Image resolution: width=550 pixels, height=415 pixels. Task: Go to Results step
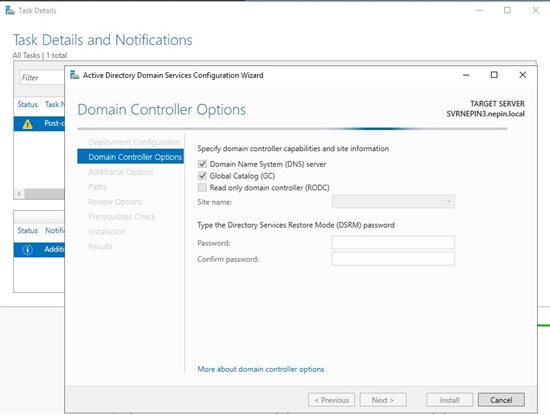(100, 246)
